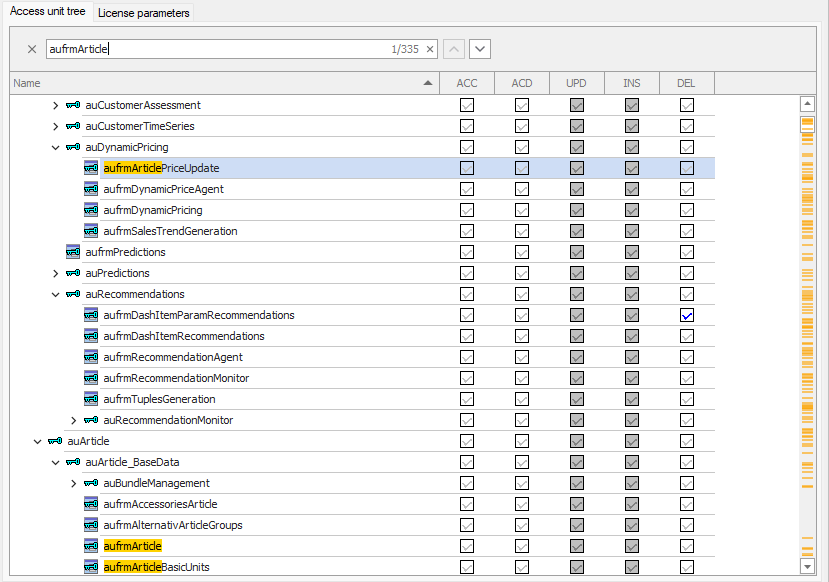Toggle ACC checkbox for auCustomerAssessment

467,105
